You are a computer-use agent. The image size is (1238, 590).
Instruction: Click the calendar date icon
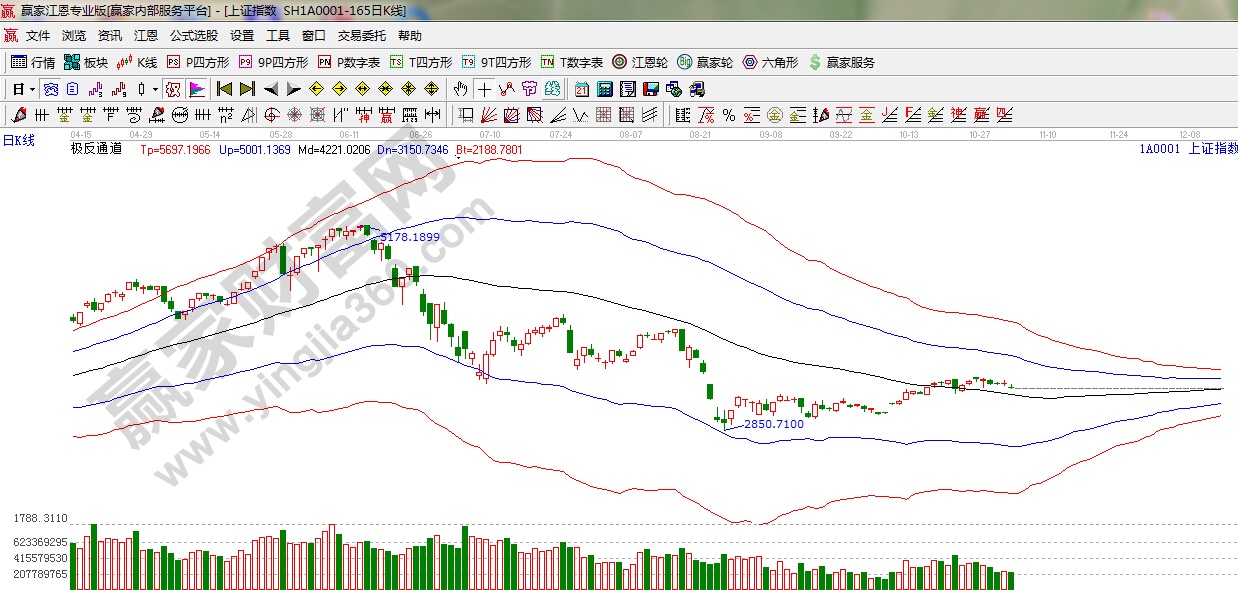click(x=581, y=89)
